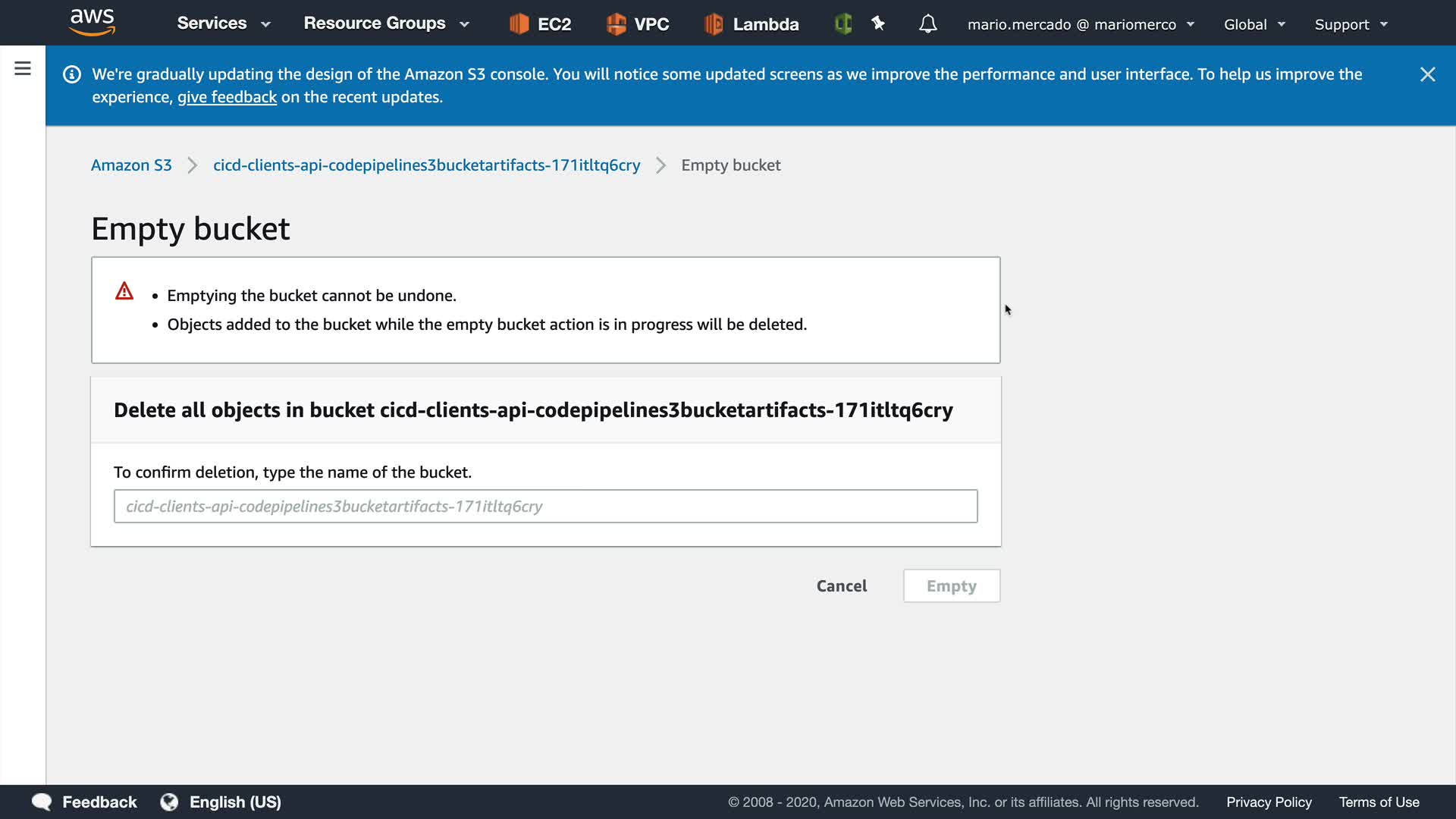Screen dimensions: 1456x819
Task: Open the VPC shortcut in the top bar
Action: coord(637,24)
